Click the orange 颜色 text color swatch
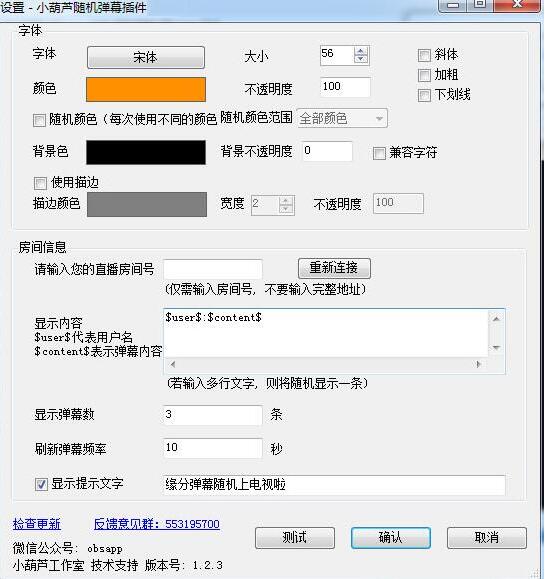Image resolution: width=545 pixels, height=579 pixels. 146,89
